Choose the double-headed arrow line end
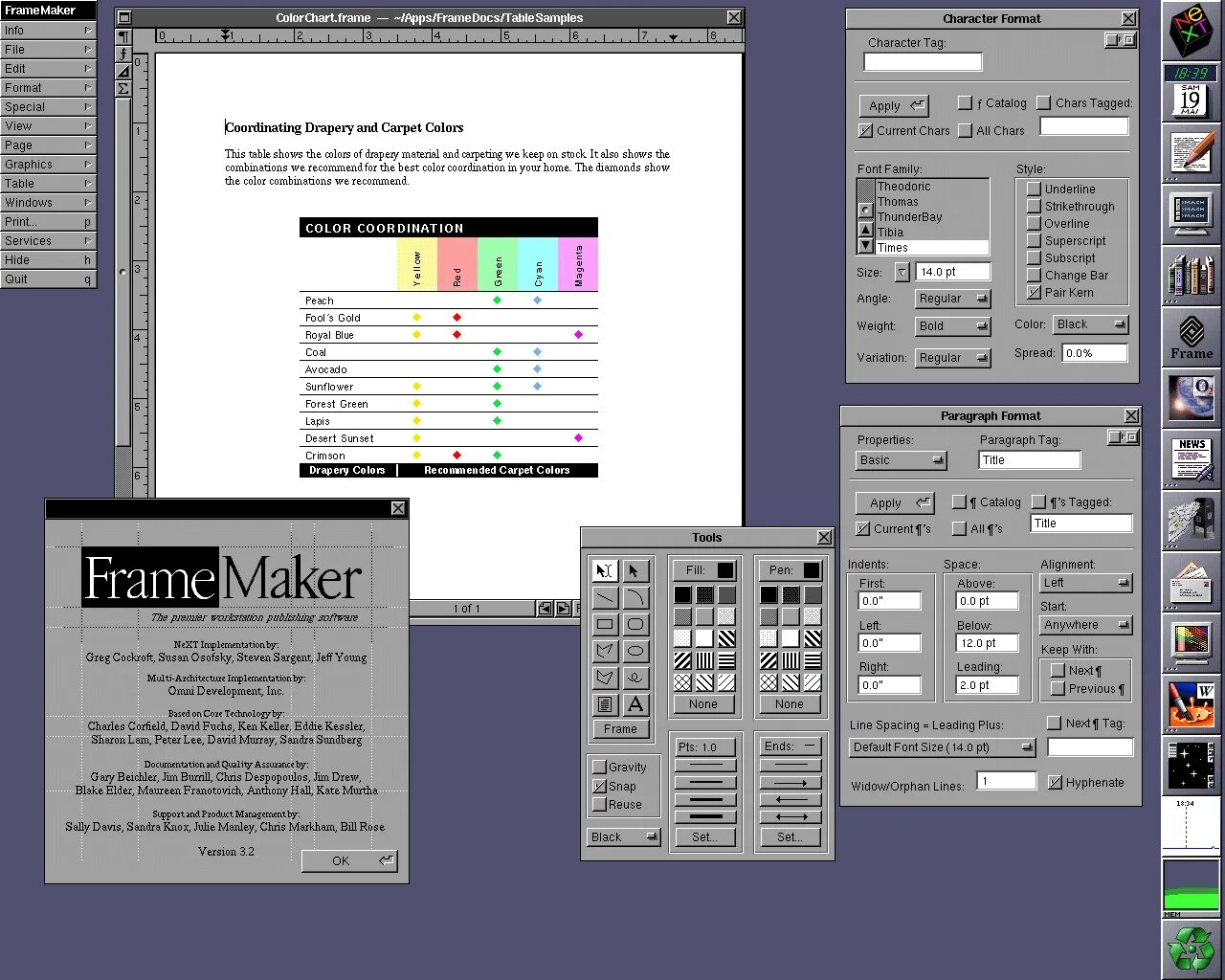 pos(791,816)
